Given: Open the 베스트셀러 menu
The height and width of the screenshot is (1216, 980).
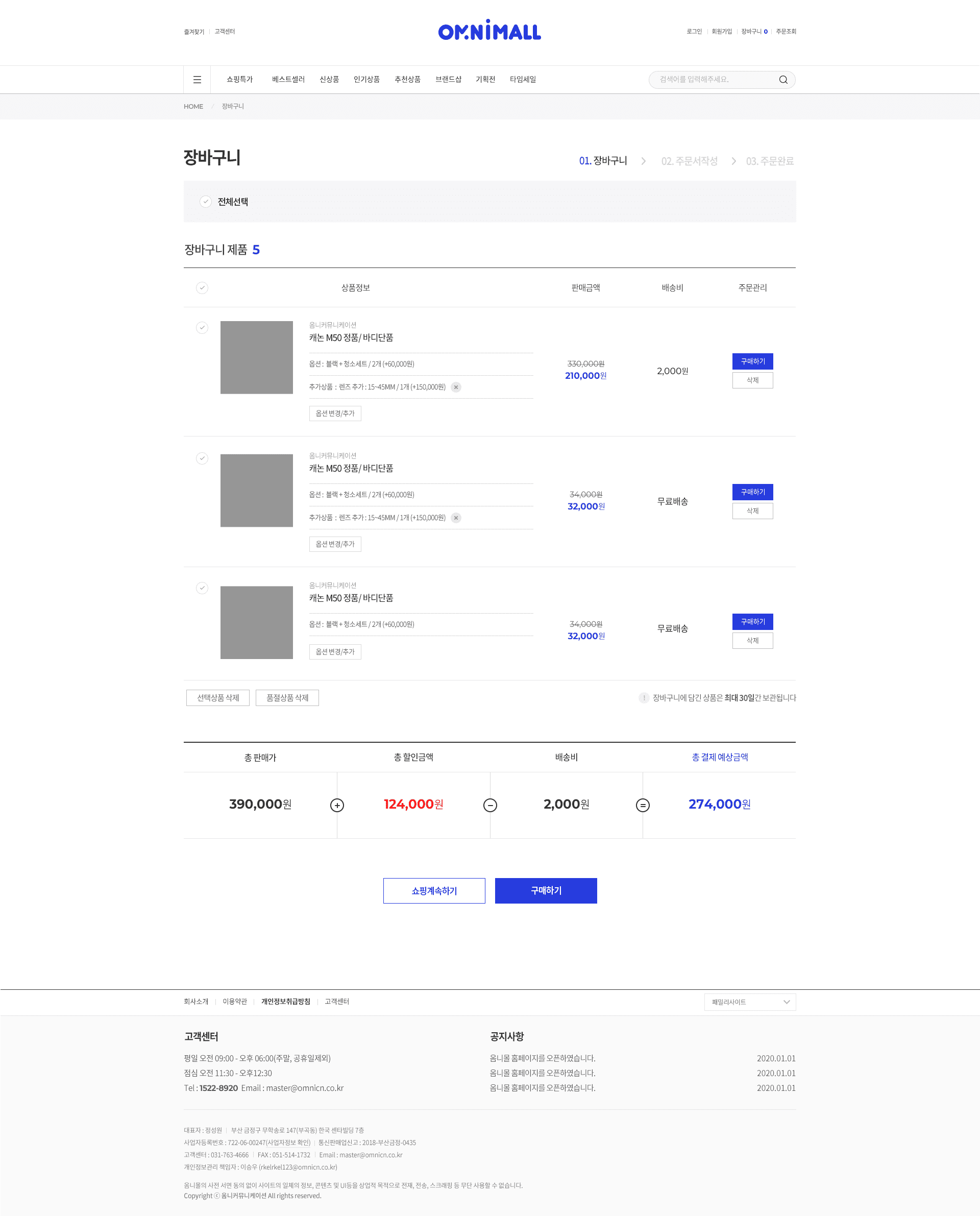Looking at the screenshot, I should 288,80.
